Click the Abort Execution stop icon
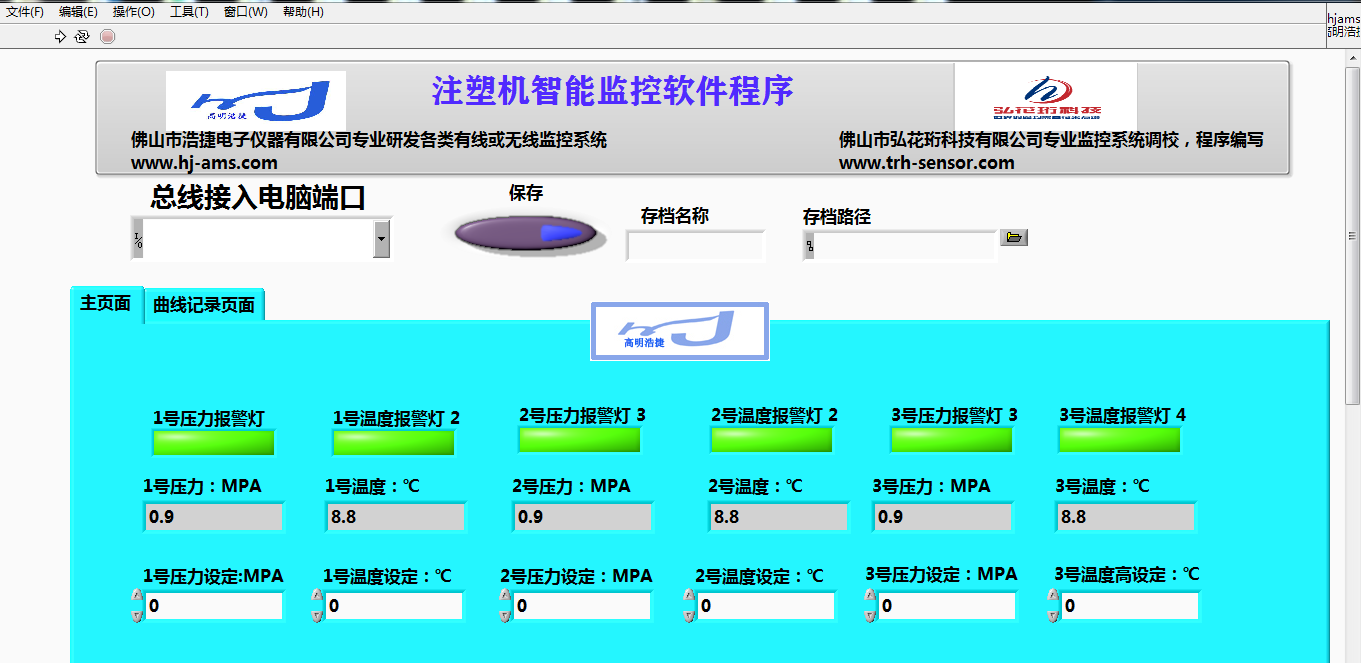 pyautogui.click(x=108, y=37)
